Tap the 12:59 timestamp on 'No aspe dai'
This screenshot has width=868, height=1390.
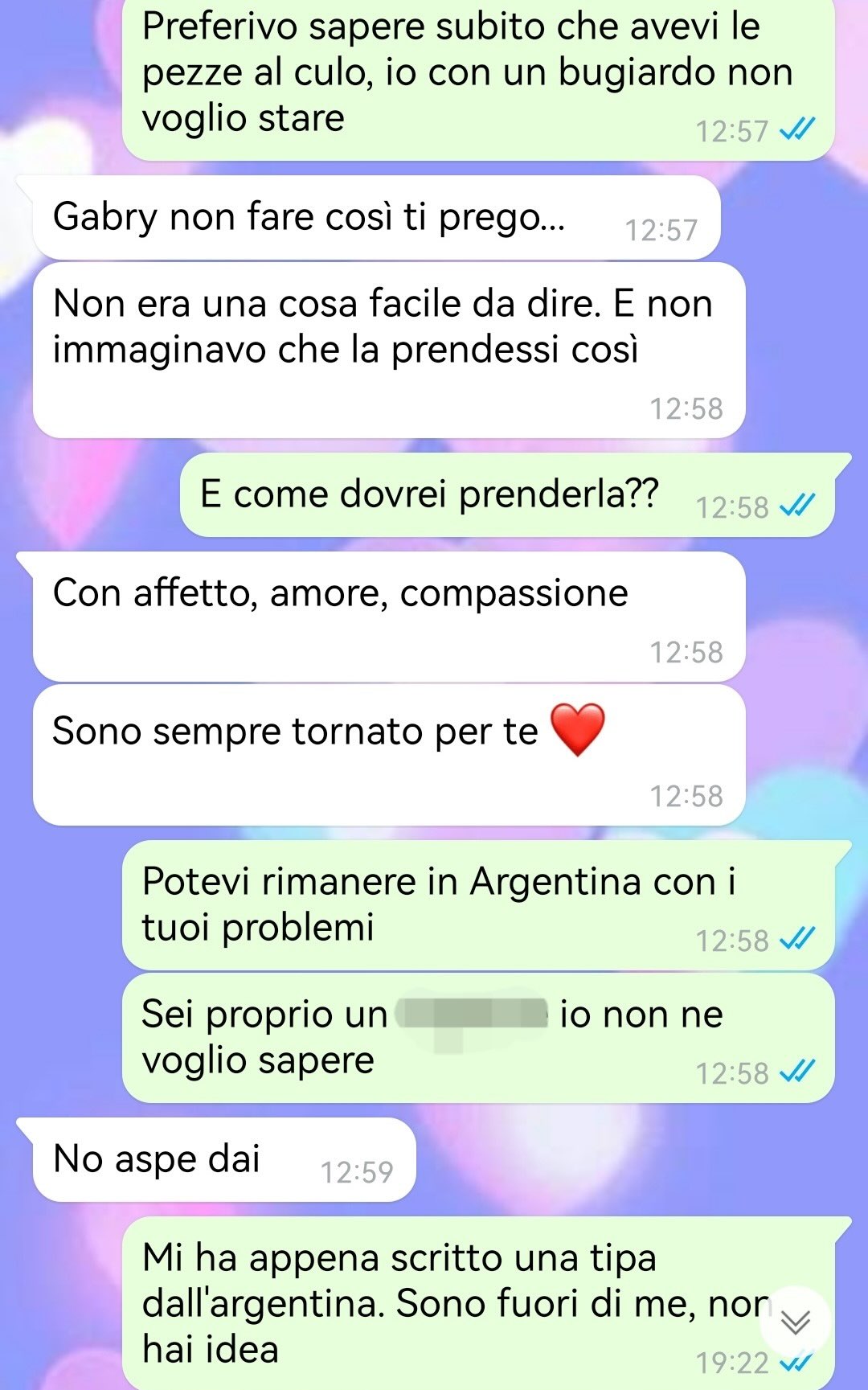pos(357,1172)
